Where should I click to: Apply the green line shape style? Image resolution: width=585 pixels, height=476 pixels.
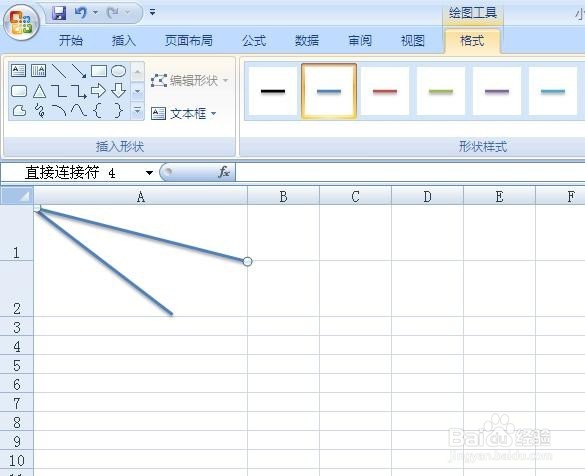pyautogui.click(x=441, y=91)
